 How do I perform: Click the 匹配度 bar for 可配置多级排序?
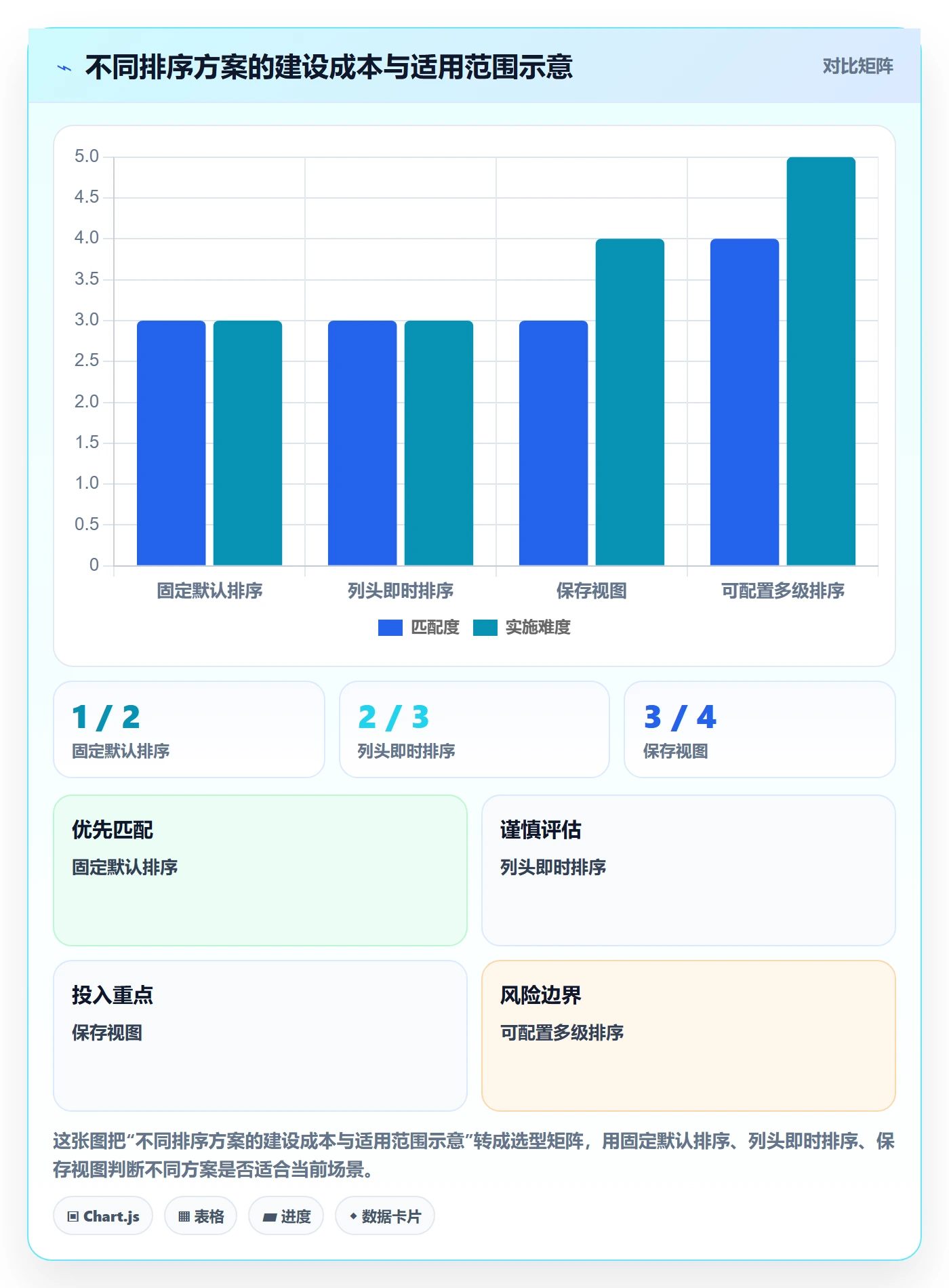(745, 402)
